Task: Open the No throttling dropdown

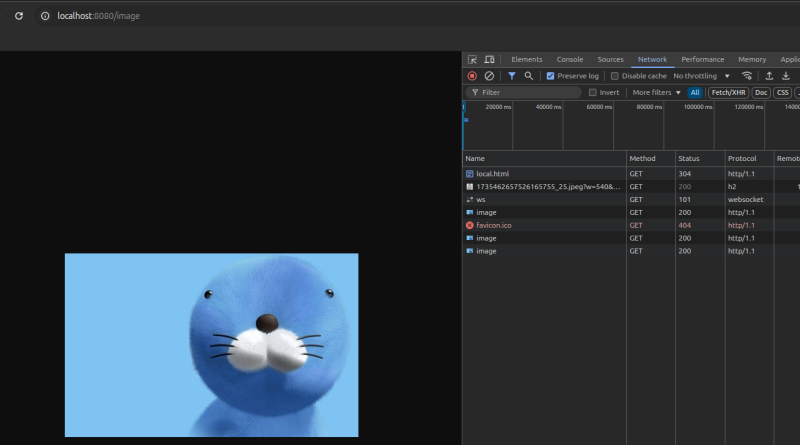Action: tap(701, 76)
